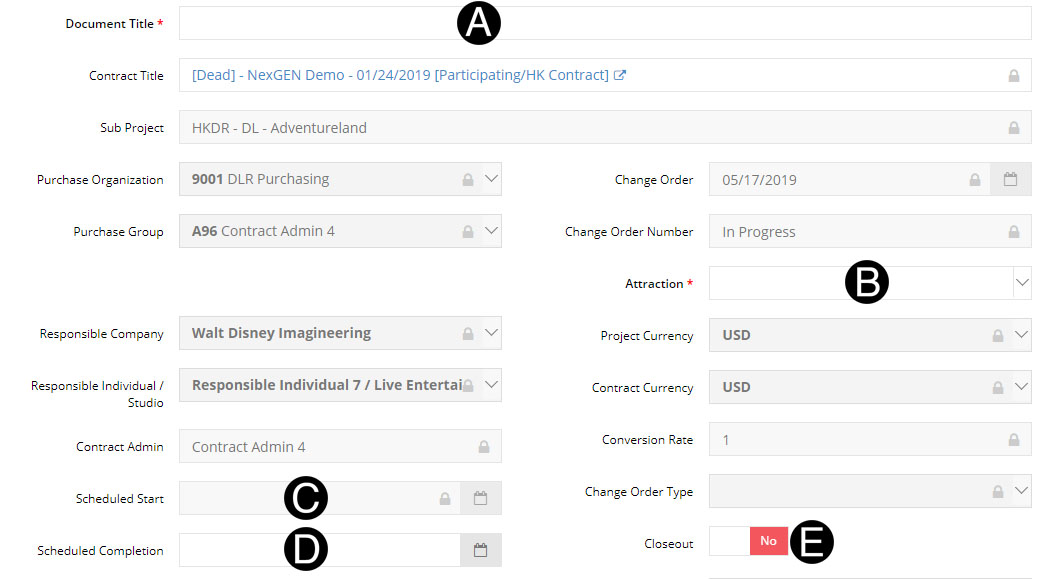Expand the Responsible Individual / Studio dropdown
The width and height of the screenshot is (1047, 579).
coord(491,385)
